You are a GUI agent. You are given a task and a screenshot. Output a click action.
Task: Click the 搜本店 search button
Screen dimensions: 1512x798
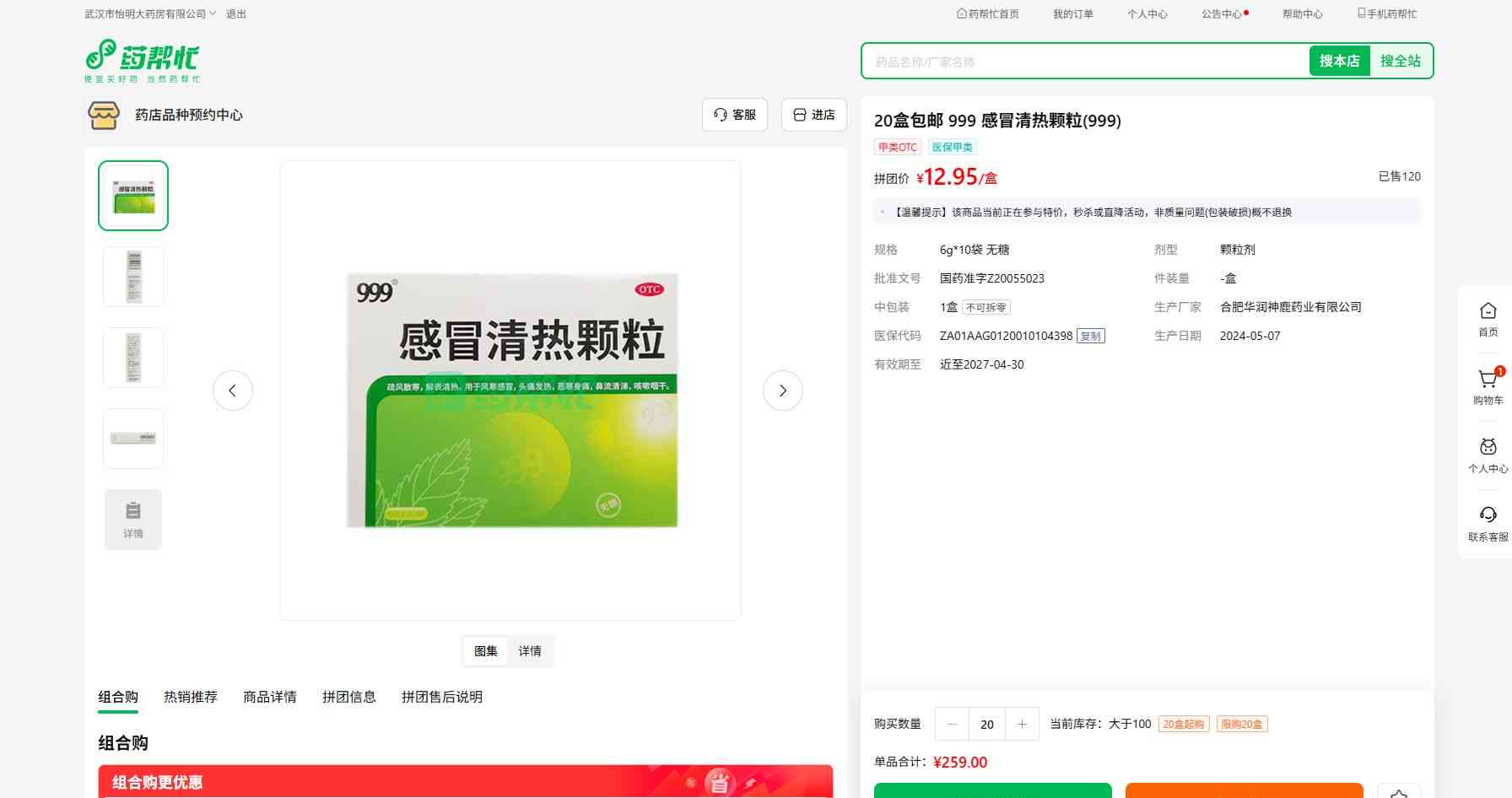click(x=1339, y=61)
